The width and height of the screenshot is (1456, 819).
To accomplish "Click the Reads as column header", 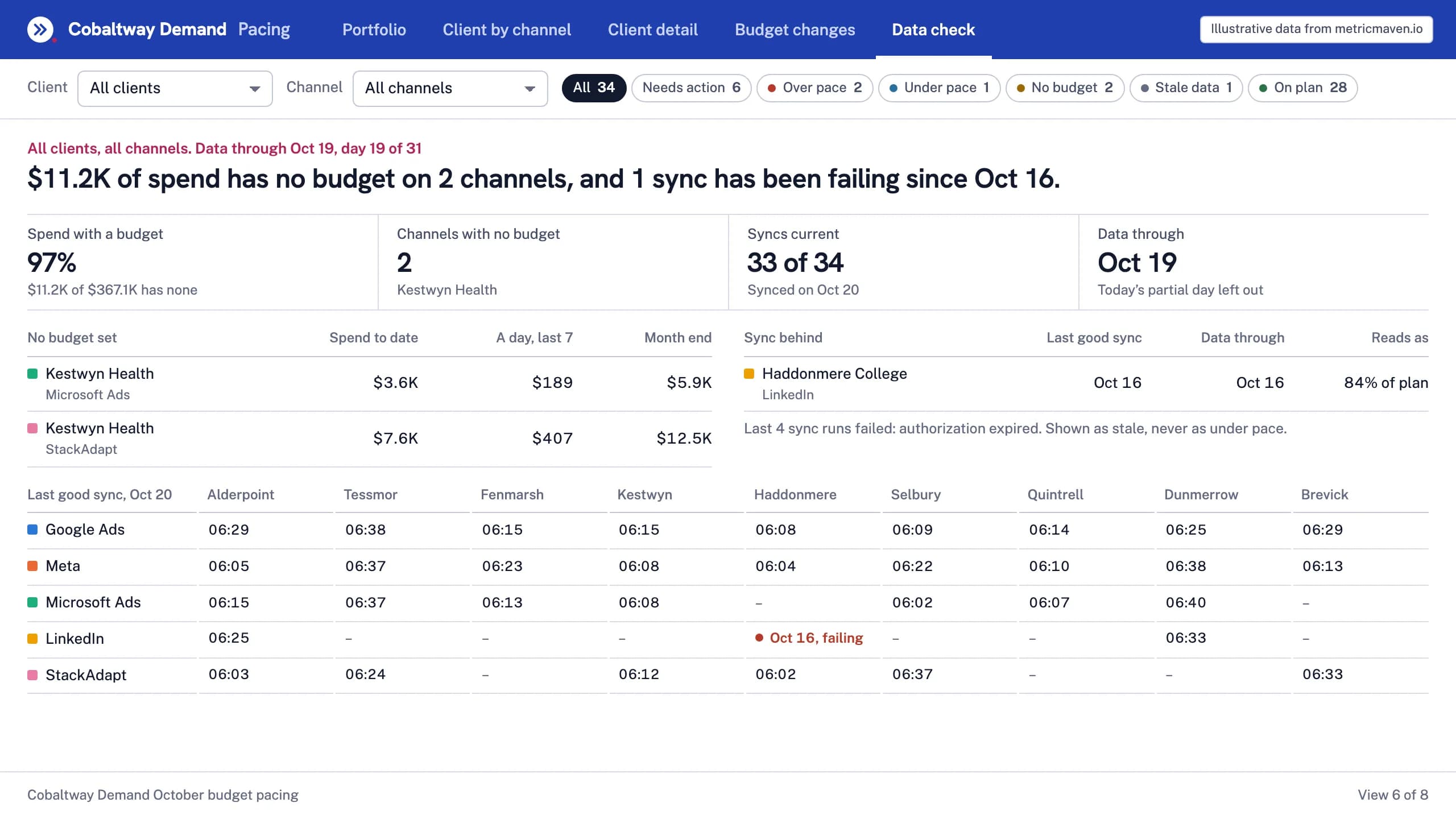I will point(1400,338).
